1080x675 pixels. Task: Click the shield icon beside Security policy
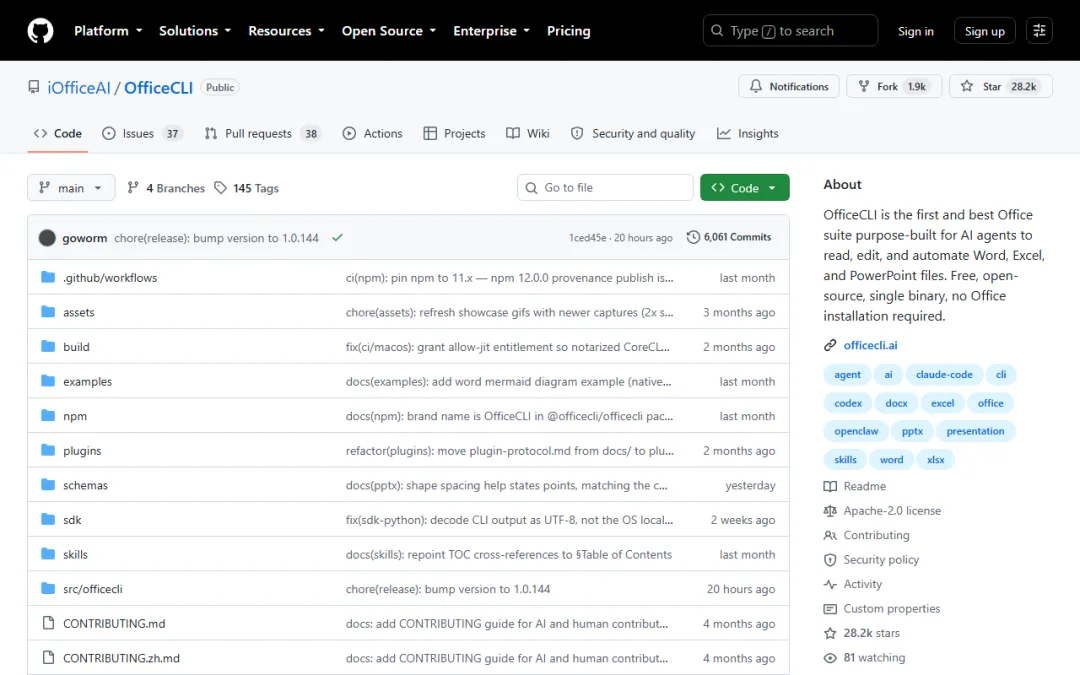[830, 560]
